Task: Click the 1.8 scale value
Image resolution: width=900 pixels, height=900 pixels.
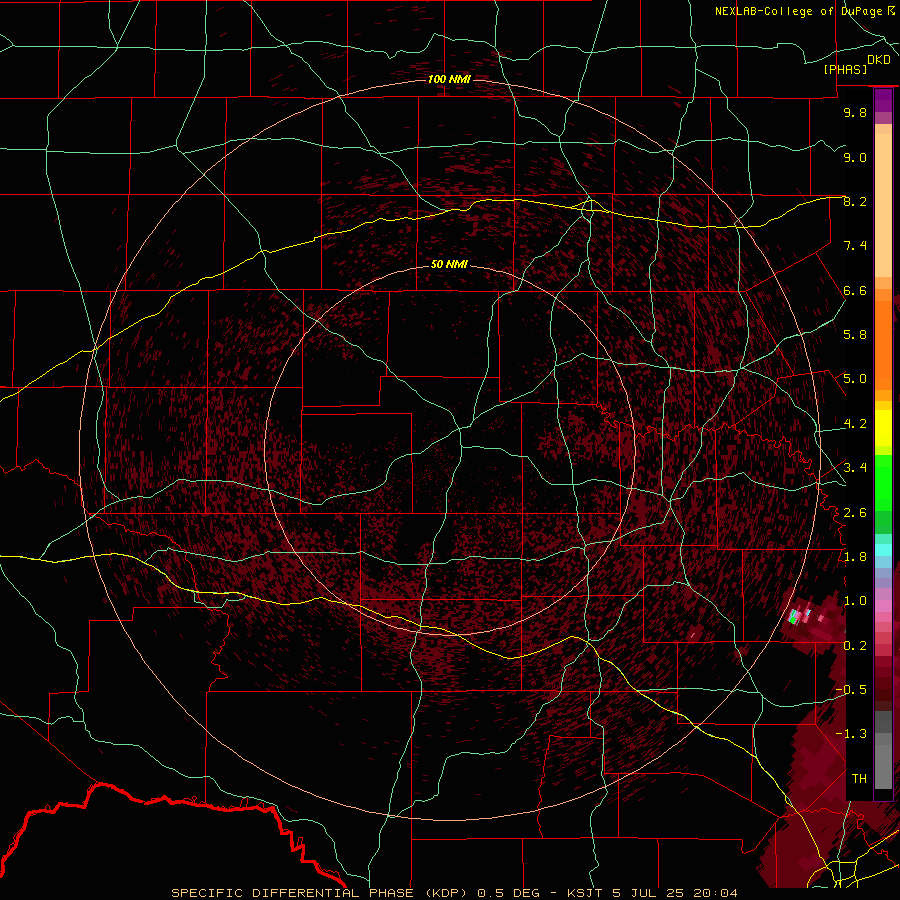Action: point(855,557)
